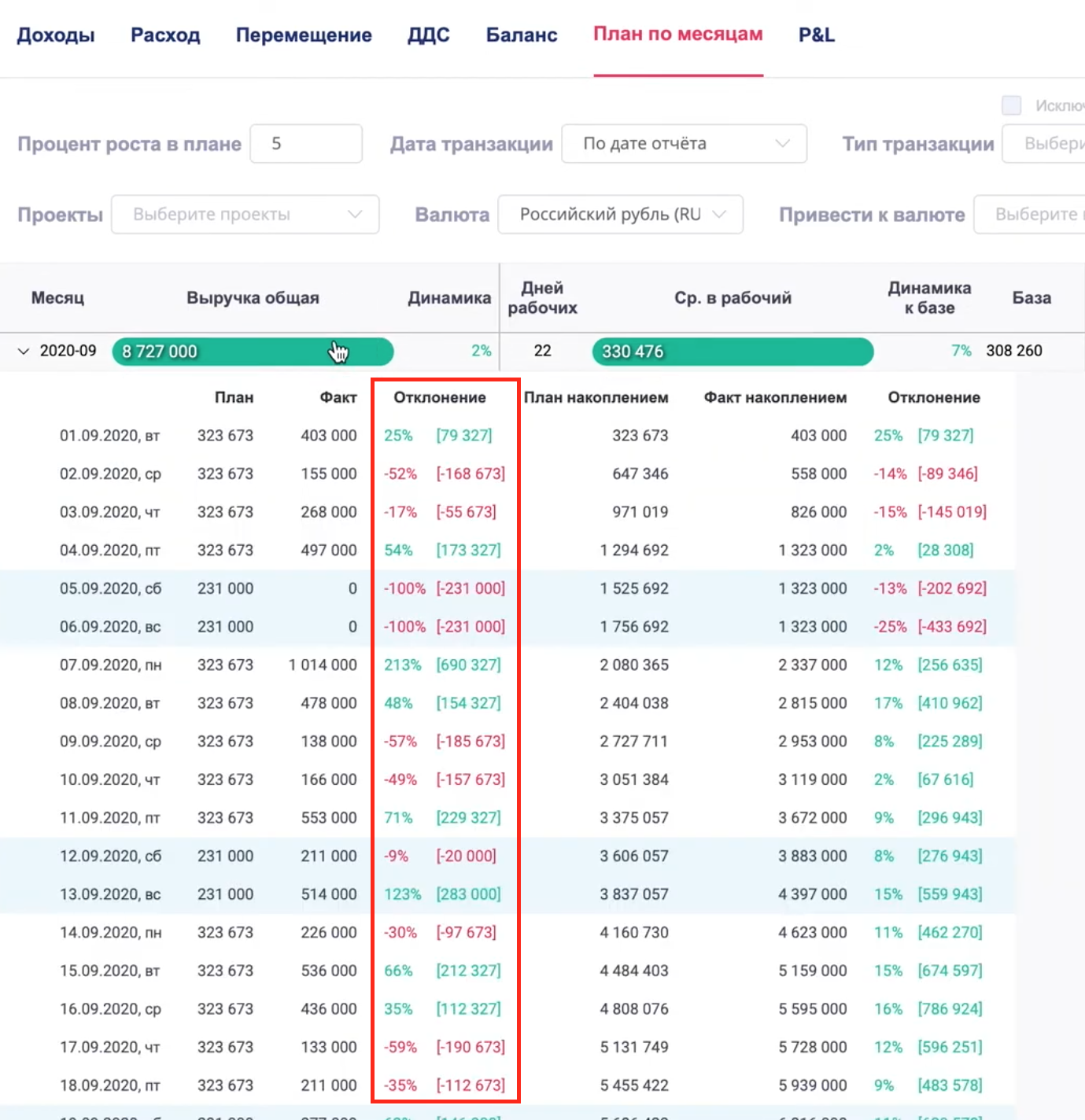The image size is (1085, 1120).
Task: Click the green 8 727 000 revenue bar
Action: (253, 352)
